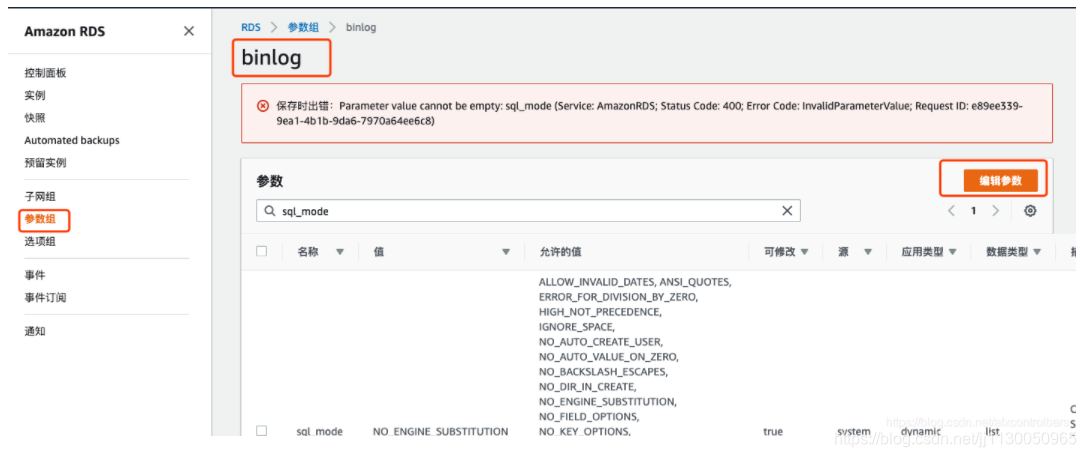Click the binlog page heading
Screen dimensions: 1086x457
tap(272, 57)
